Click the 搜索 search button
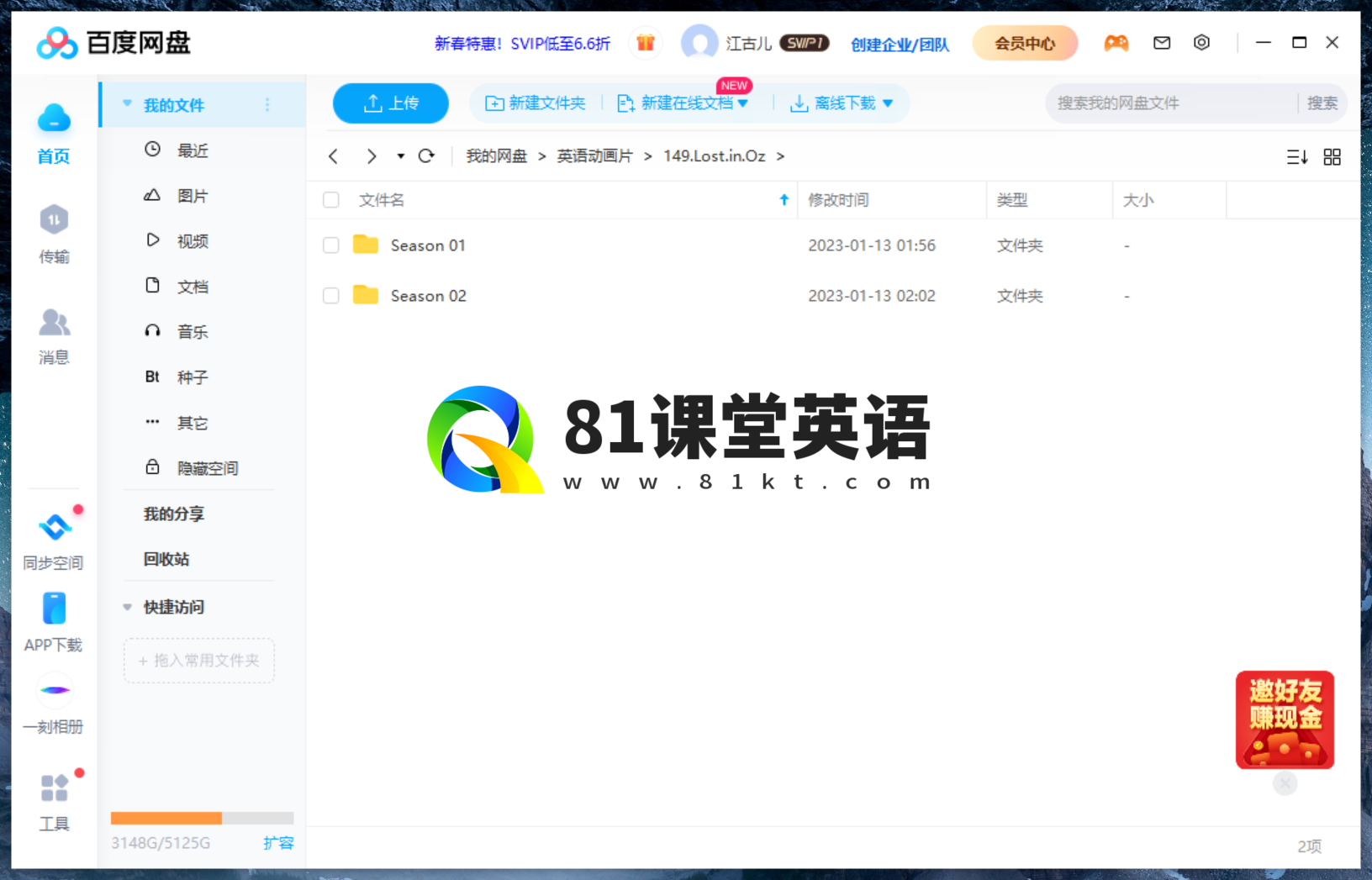Viewport: 1372px width, 880px height. [1322, 103]
